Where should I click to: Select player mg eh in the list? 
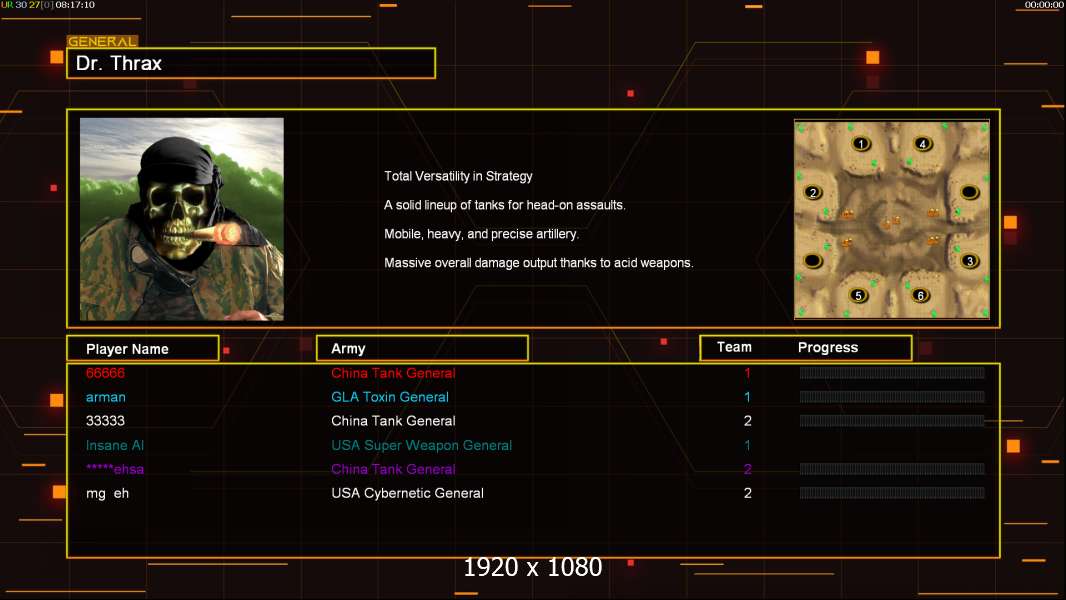[107, 493]
